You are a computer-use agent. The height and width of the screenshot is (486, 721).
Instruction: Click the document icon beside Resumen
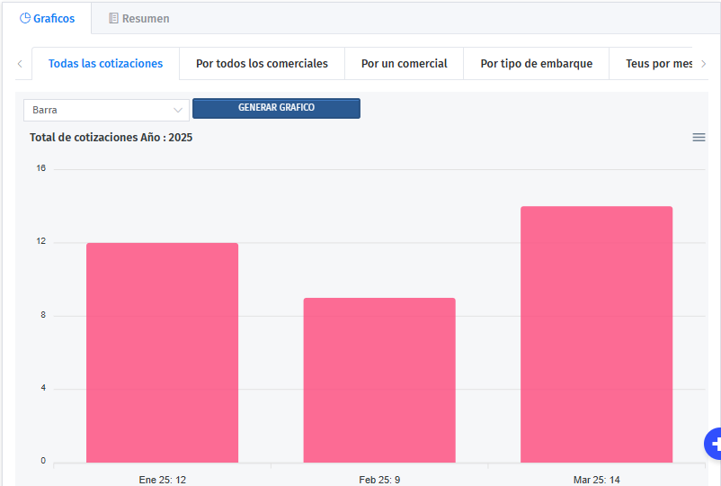(x=113, y=18)
